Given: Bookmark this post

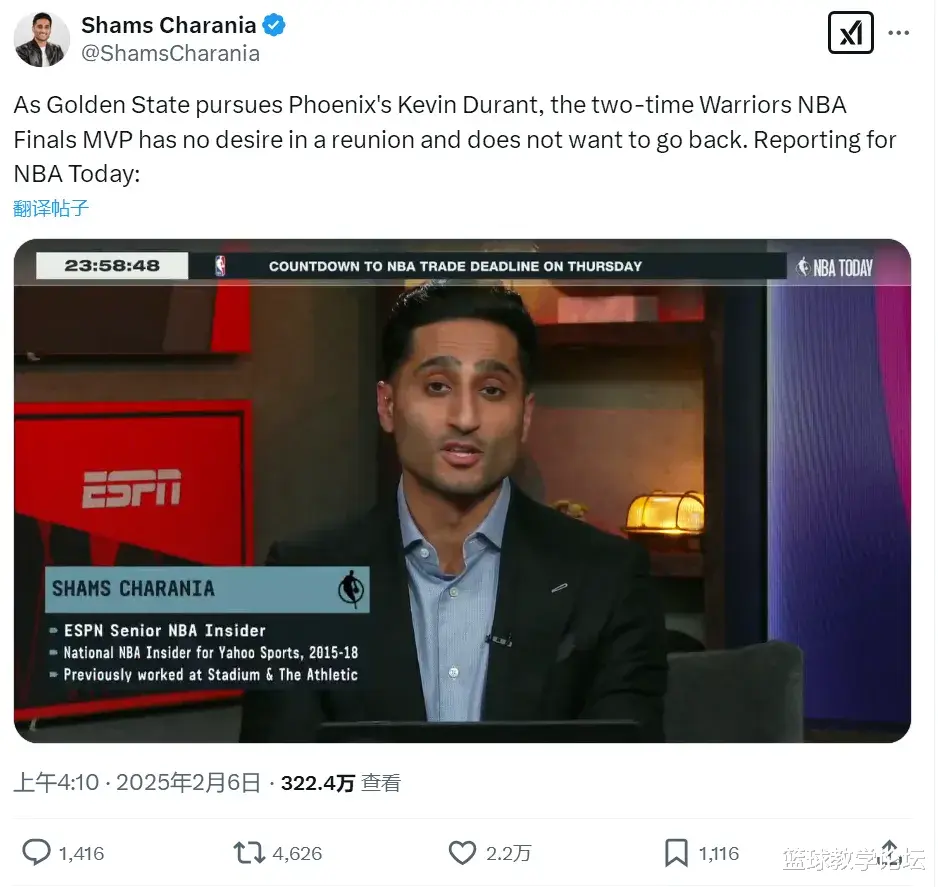Looking at the screenshot, I should tap(676, 853).
